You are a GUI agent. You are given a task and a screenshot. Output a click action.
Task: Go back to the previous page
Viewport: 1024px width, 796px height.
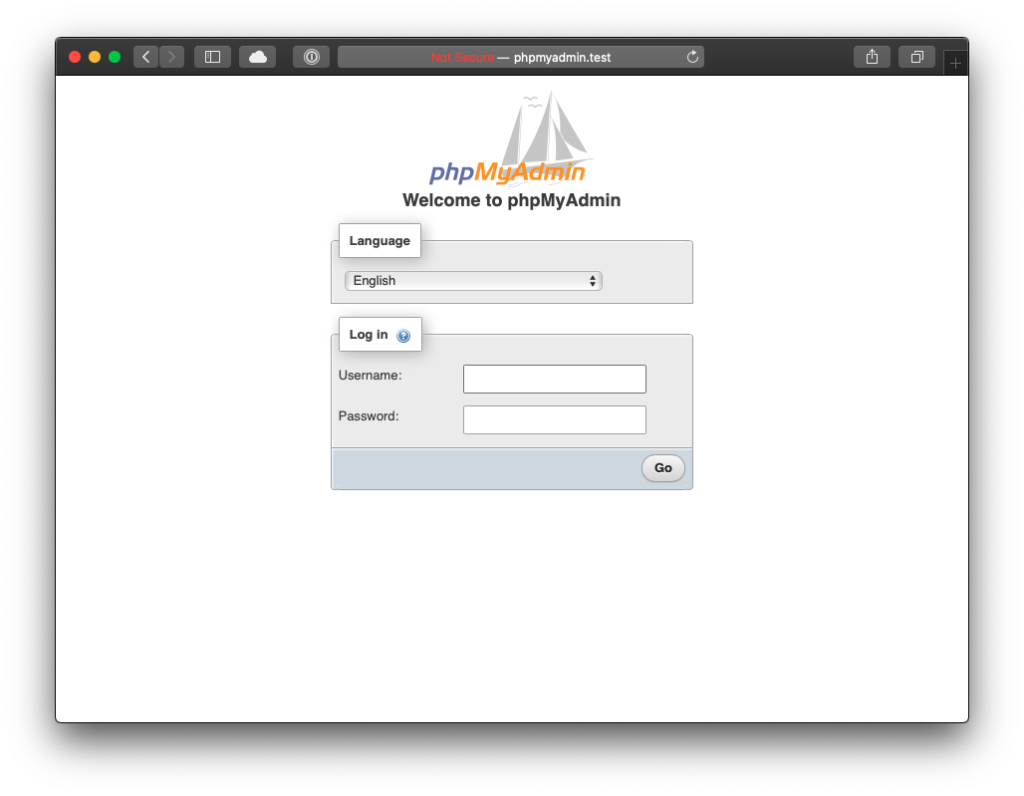click(x=146, y=57)
